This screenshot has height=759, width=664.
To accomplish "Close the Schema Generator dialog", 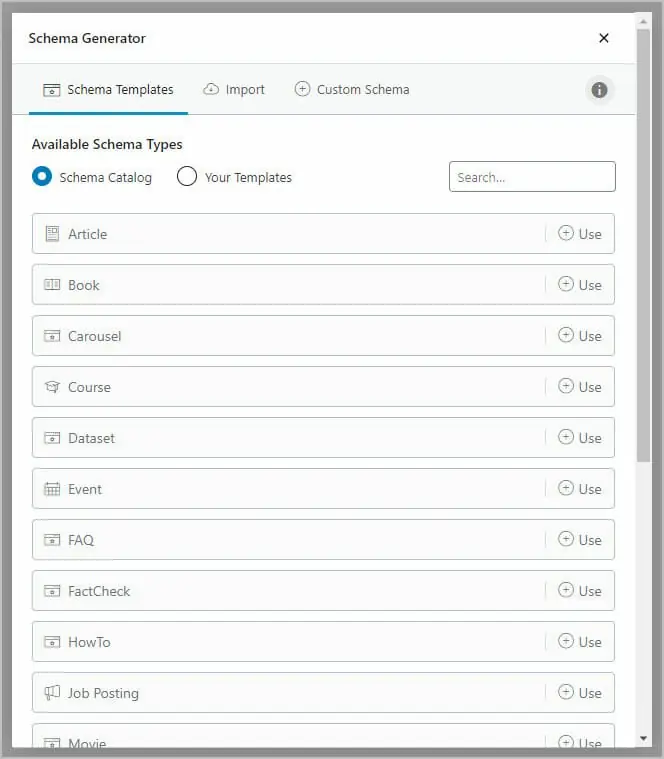I will coord(604,38).
